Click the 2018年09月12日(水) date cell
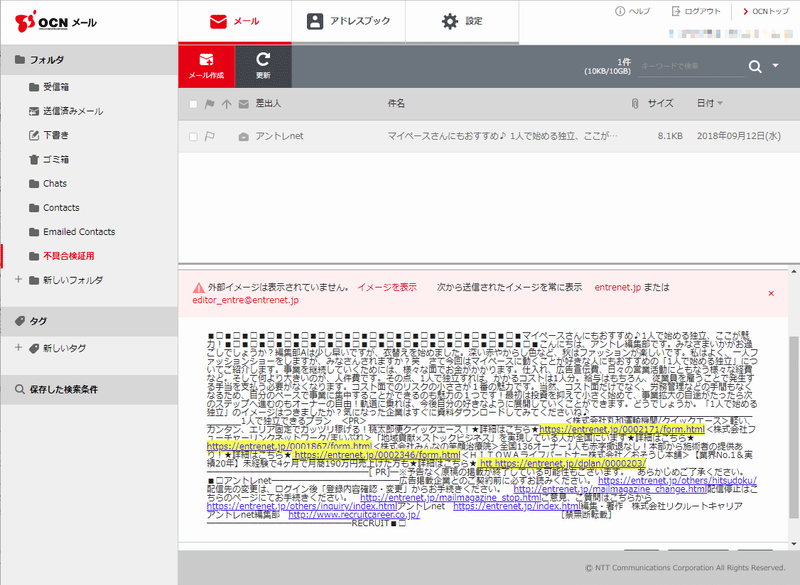The image size is (800, 585). pyautogui.click(x=739, y=136)
